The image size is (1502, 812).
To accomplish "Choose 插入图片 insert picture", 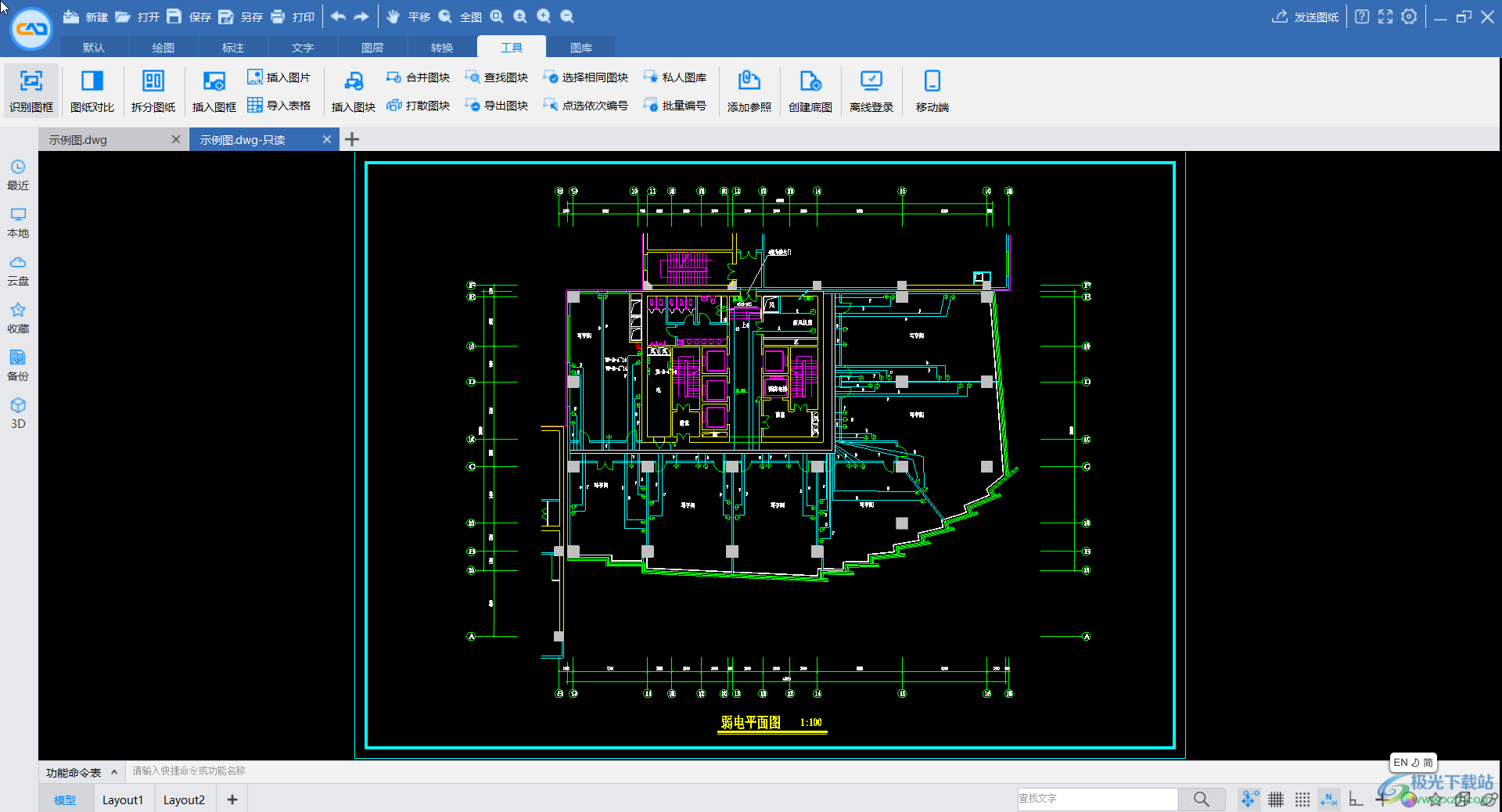I will 278,77.
